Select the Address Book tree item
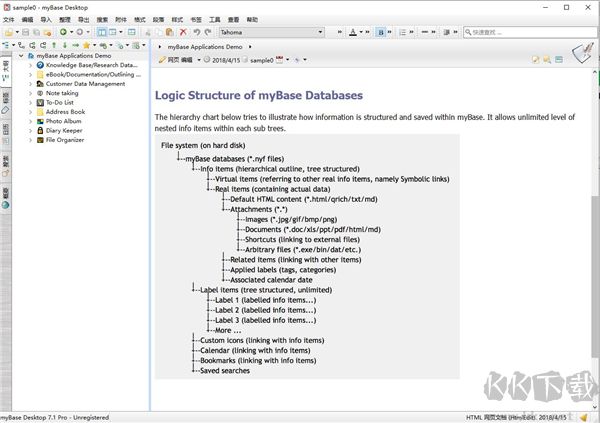 (65, 112)
